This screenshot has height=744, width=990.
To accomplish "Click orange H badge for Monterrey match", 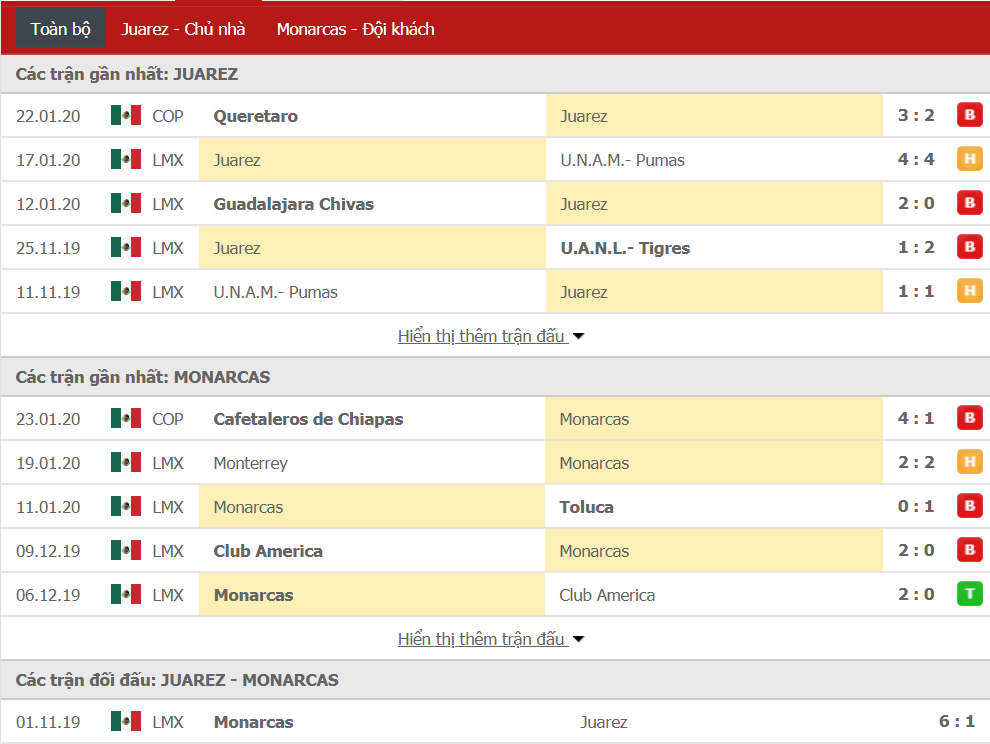I will [x=970, y=462].
